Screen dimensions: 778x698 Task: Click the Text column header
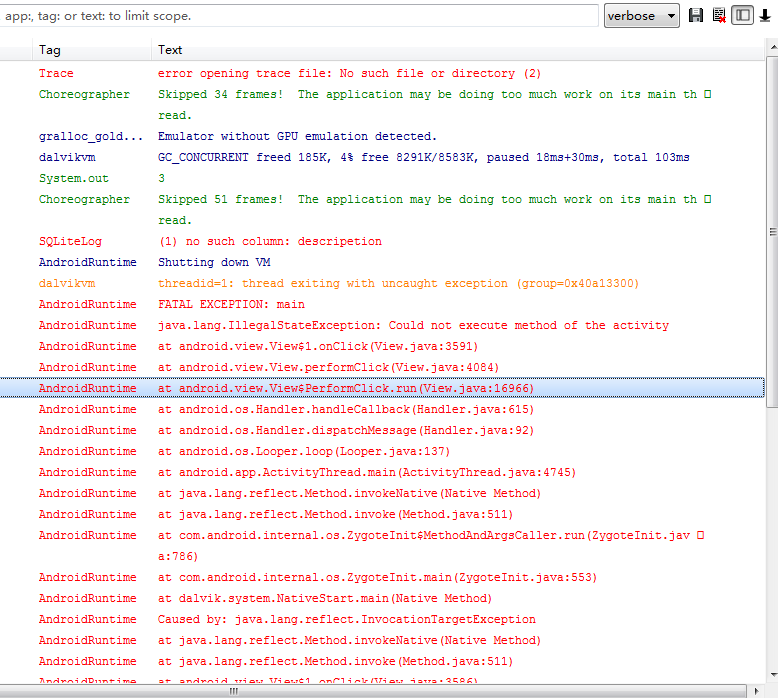pyautogui.click(x=457, y=50)
